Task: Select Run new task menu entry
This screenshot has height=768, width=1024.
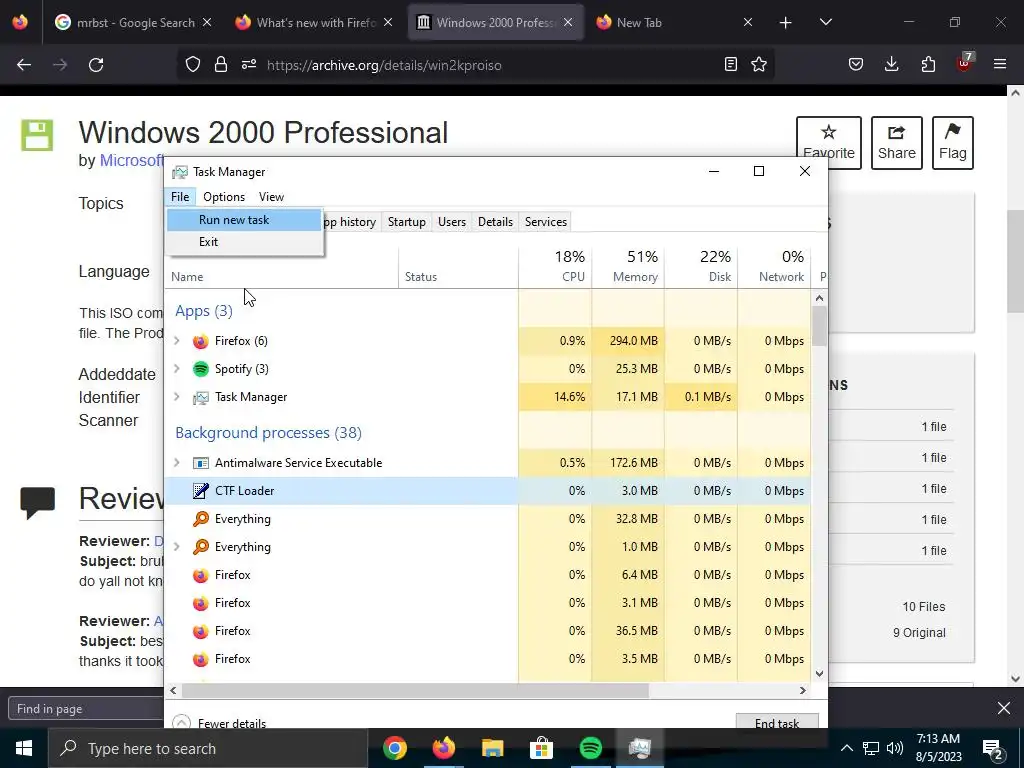Action: click(244, 220)
